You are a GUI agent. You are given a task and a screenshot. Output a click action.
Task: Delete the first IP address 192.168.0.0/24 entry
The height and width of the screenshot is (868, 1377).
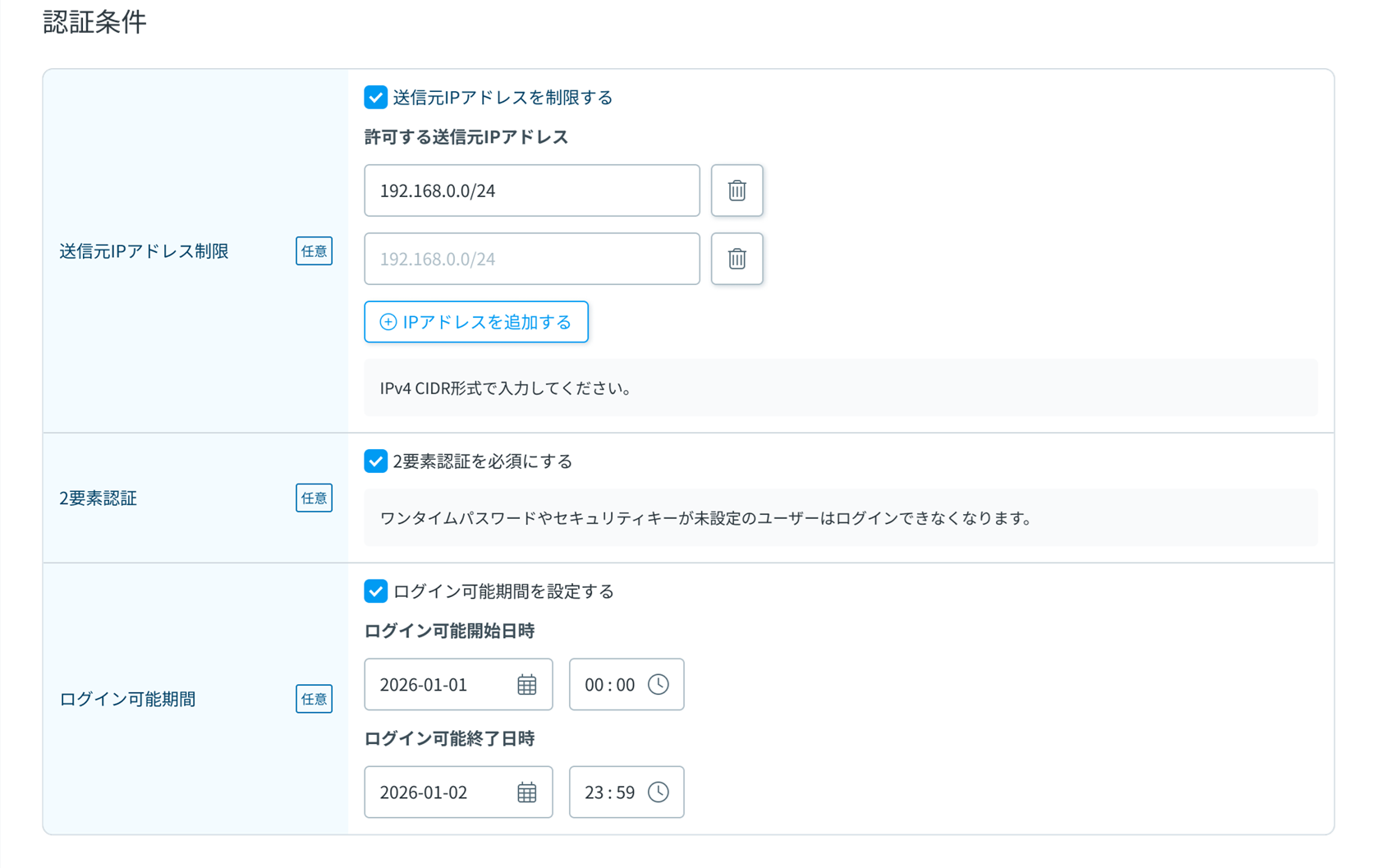[737, 191]
